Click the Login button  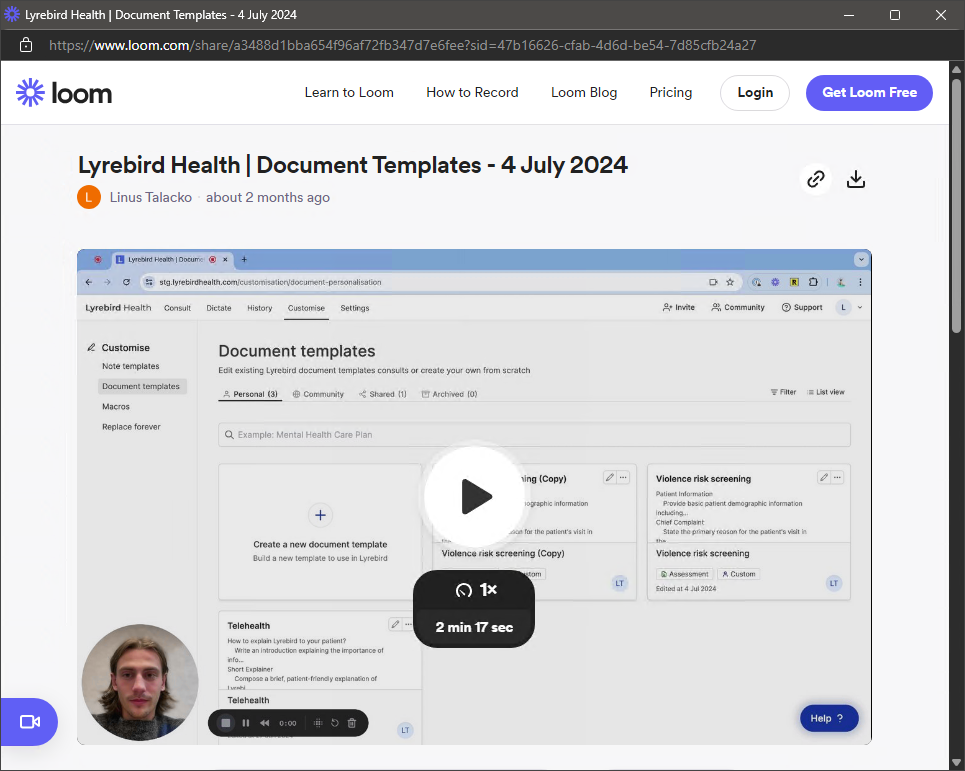pyautogui.click(x=755, y=93)
